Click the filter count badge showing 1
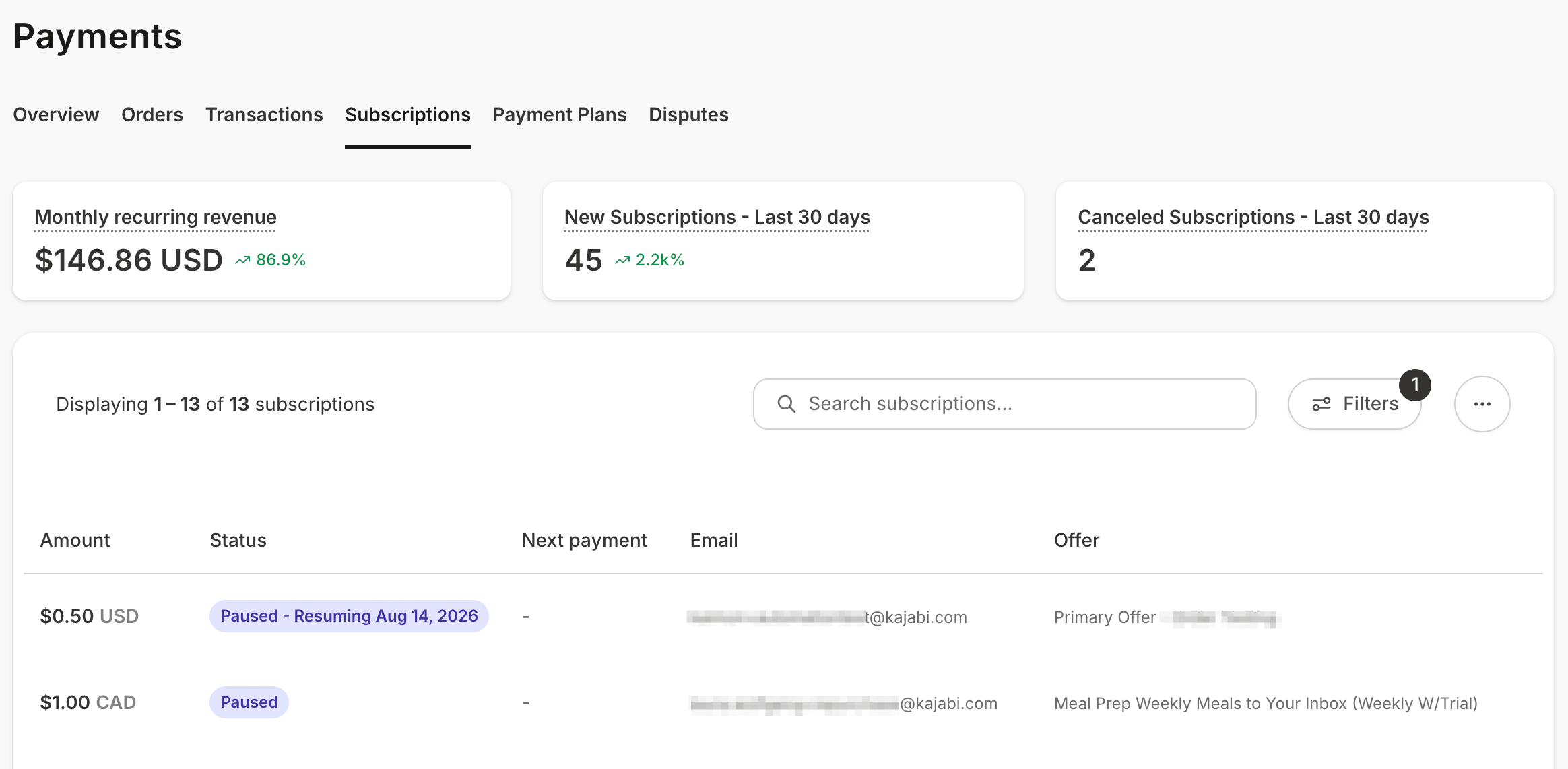 pos(1414,385)
